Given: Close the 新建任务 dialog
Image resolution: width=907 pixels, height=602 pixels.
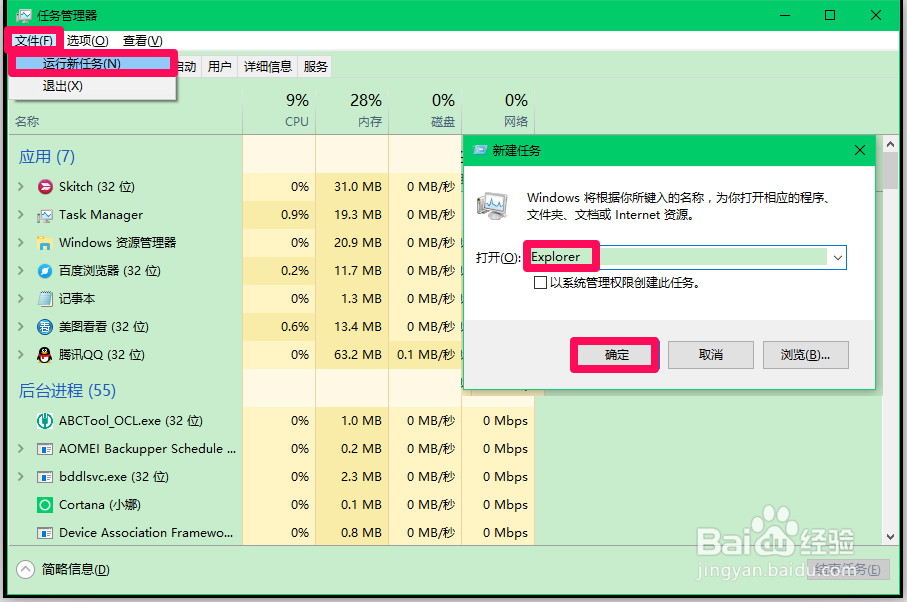Looking at the screenshot, I should [860, 150].
